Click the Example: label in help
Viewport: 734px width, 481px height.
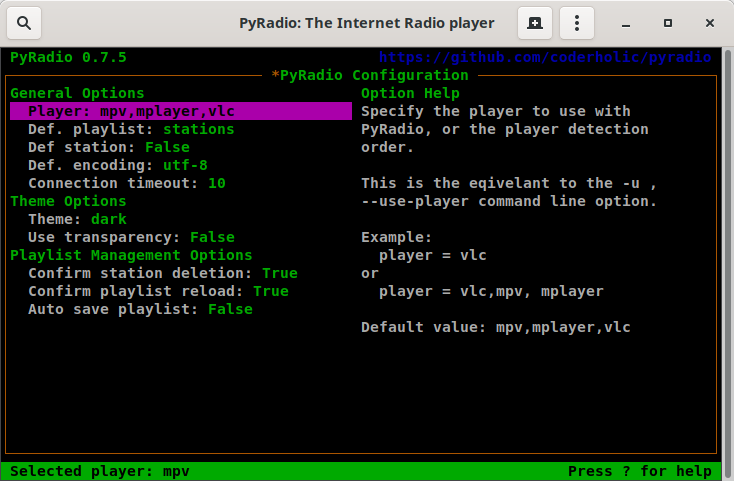click(396, 237)
